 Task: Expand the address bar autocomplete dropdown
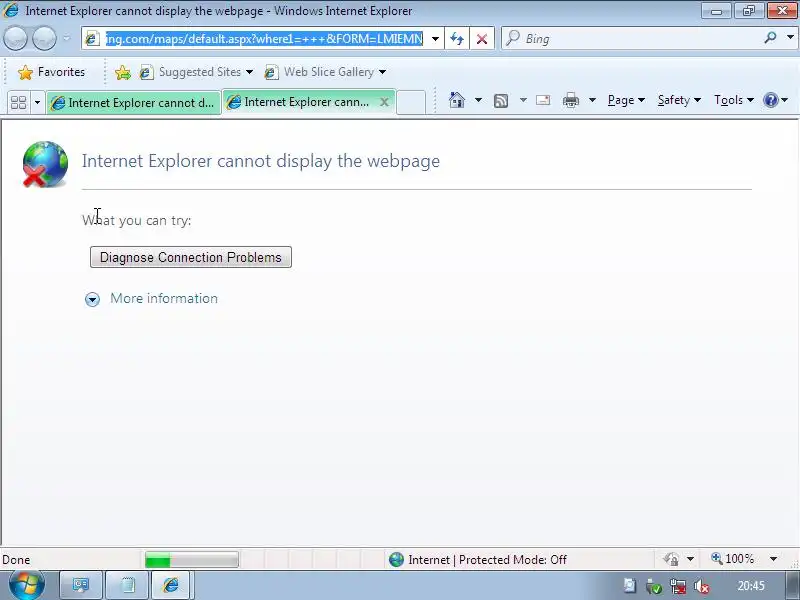coord(435,39)
